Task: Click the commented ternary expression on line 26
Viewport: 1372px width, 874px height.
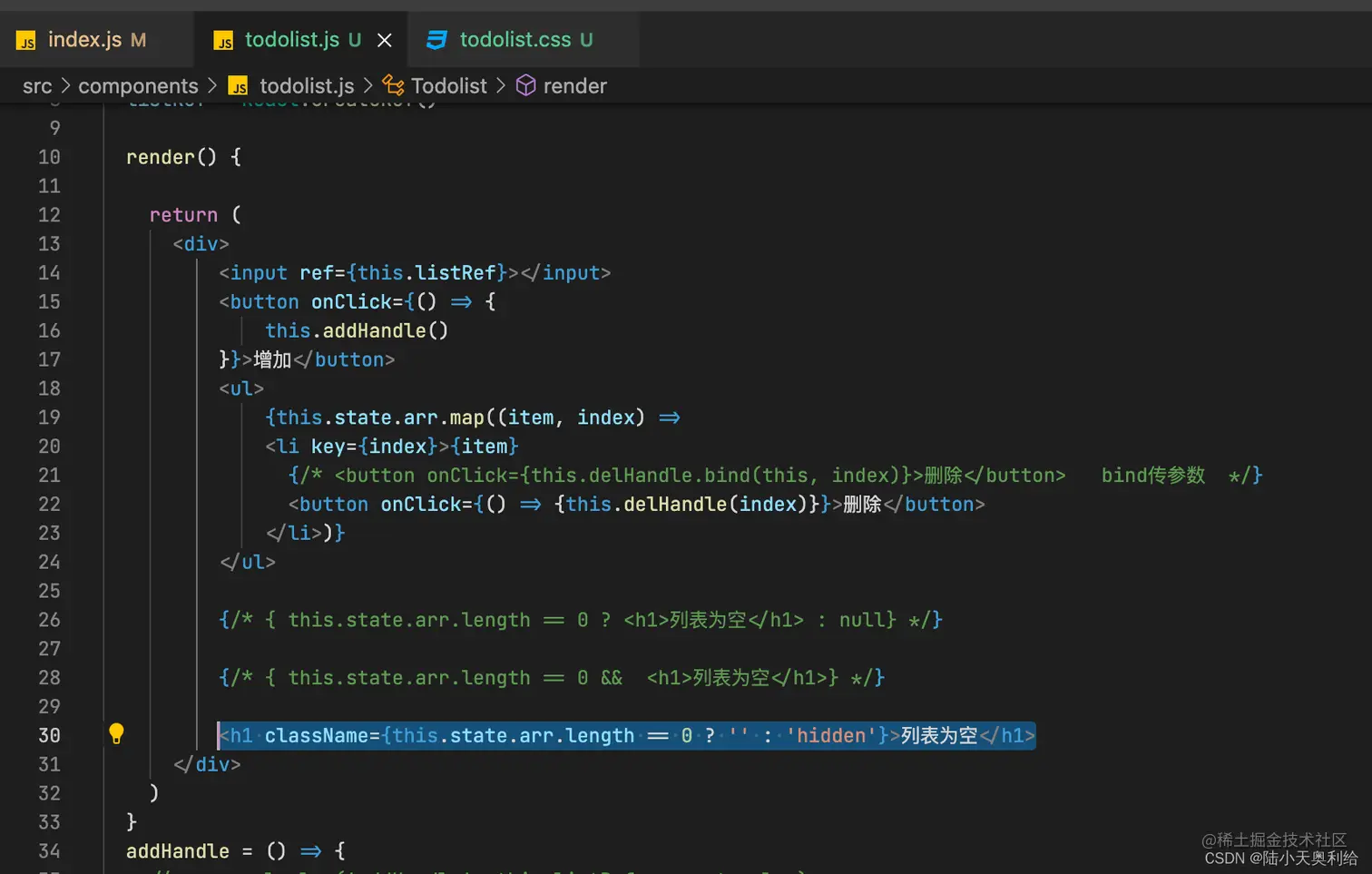Action: coord(581,621)
